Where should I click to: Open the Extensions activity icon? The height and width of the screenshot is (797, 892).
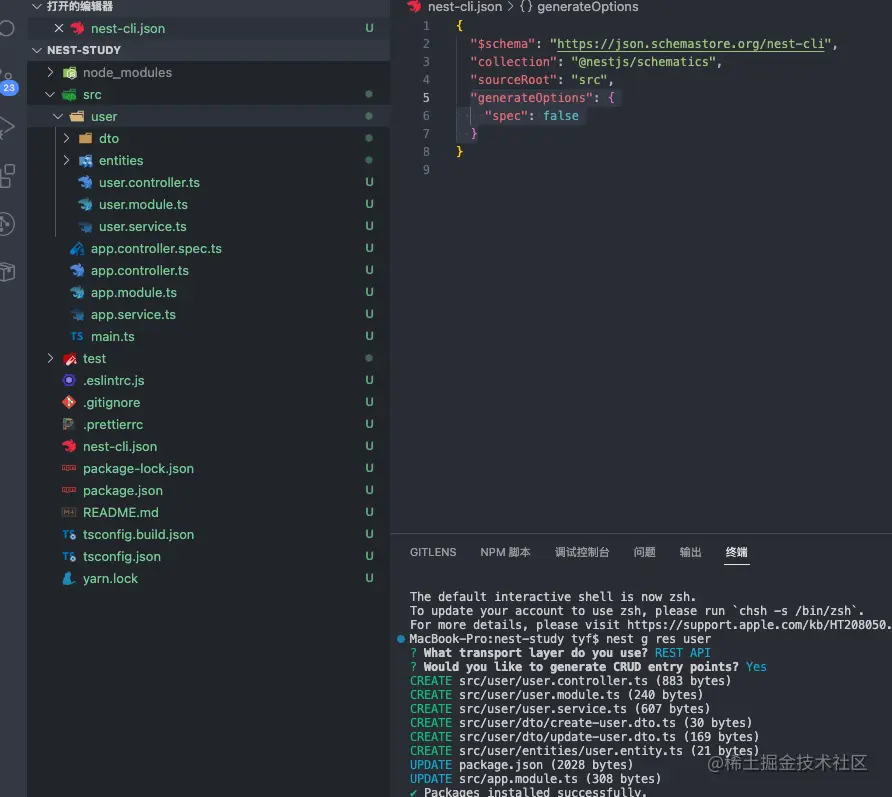tap(8, 176)
